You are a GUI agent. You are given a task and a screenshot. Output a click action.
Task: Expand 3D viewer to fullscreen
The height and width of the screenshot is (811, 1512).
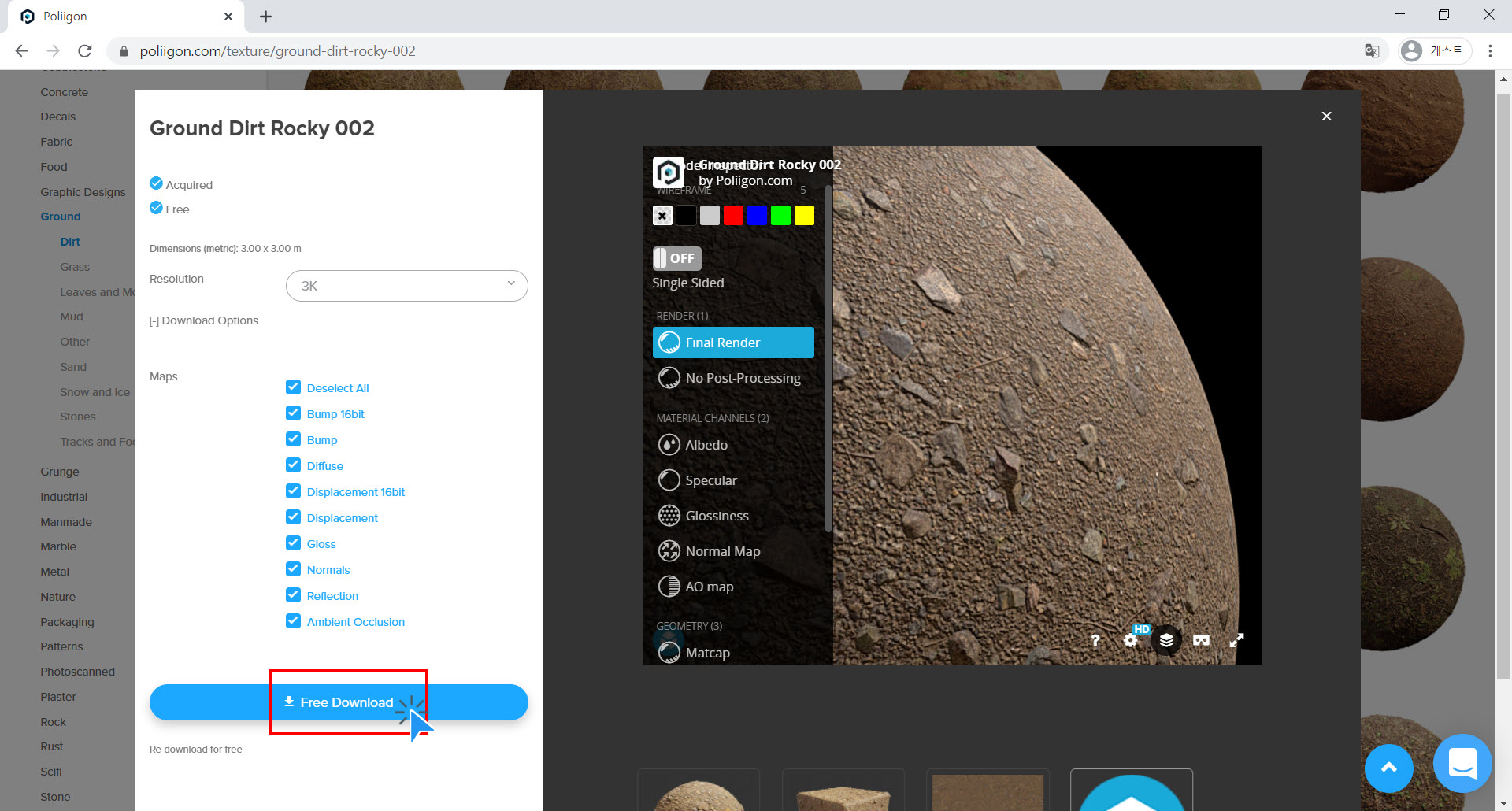pos(1237,640)
